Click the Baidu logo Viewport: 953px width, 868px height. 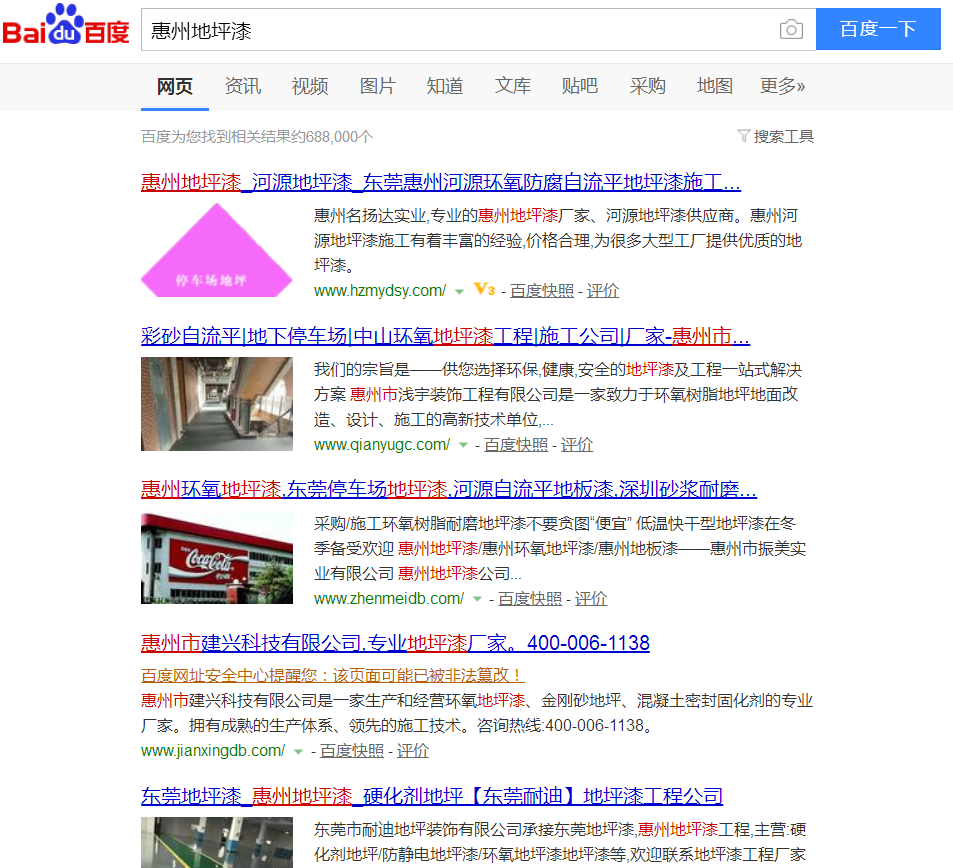click(x=66, y=26)
